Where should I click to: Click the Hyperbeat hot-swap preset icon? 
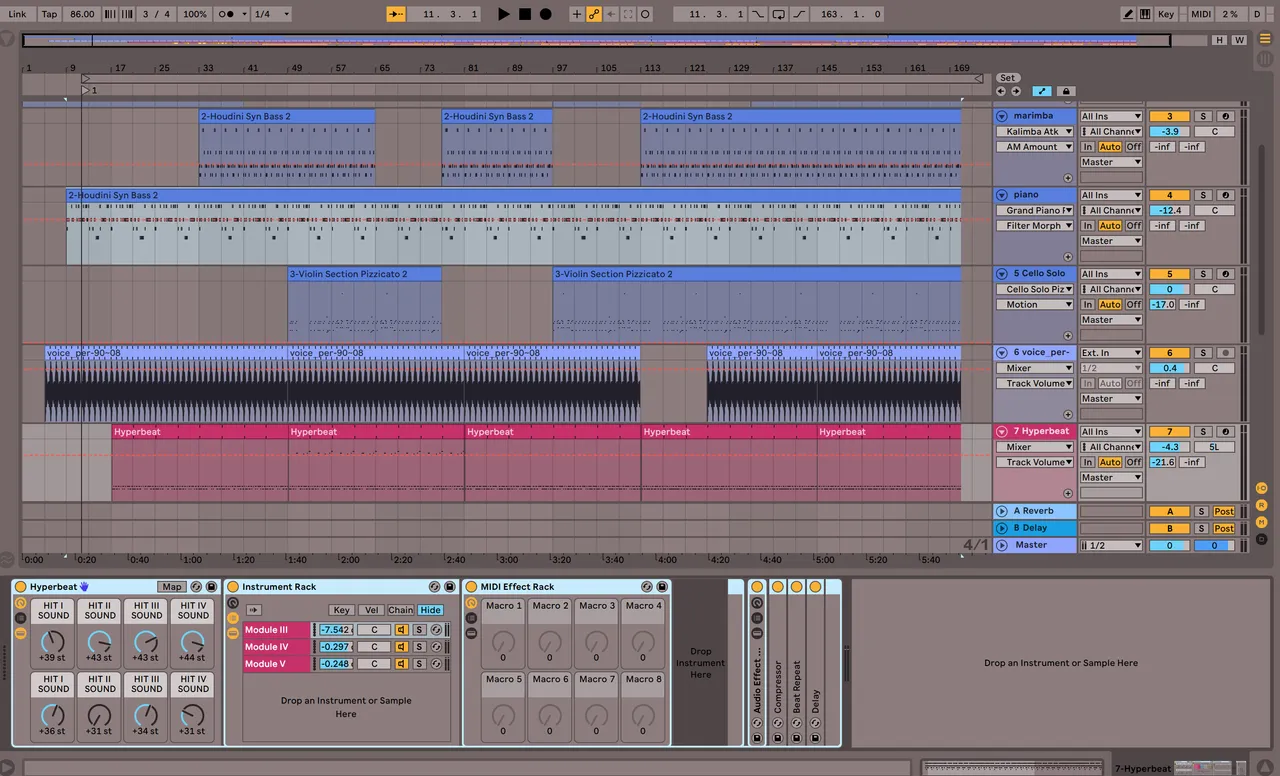coord(197,586)
